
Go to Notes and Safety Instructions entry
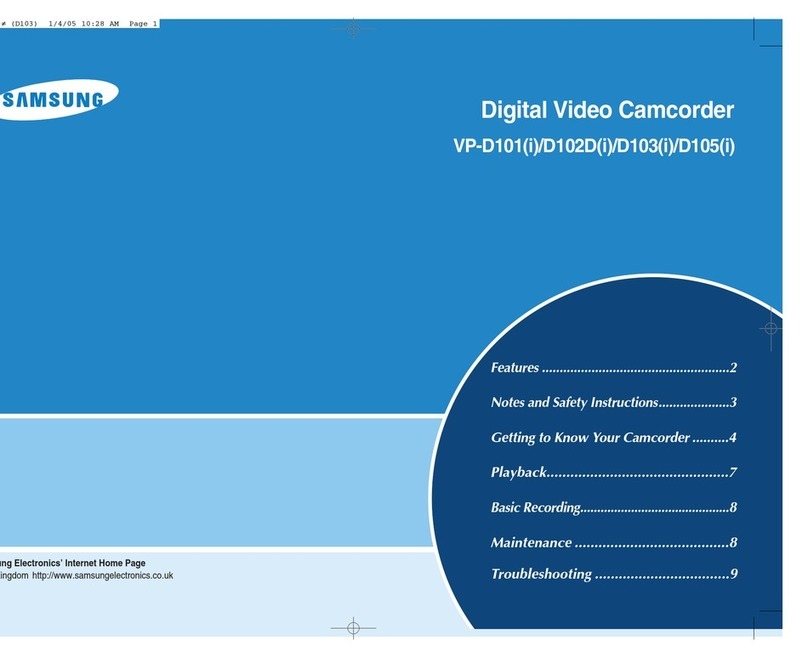(x=614, y=402)
